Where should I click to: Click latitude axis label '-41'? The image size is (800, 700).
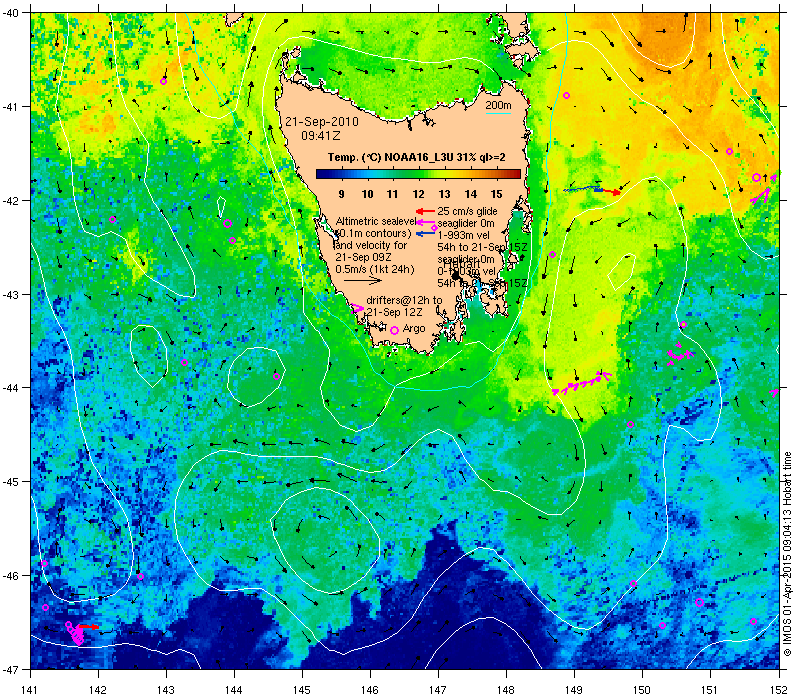coord(10,107)
